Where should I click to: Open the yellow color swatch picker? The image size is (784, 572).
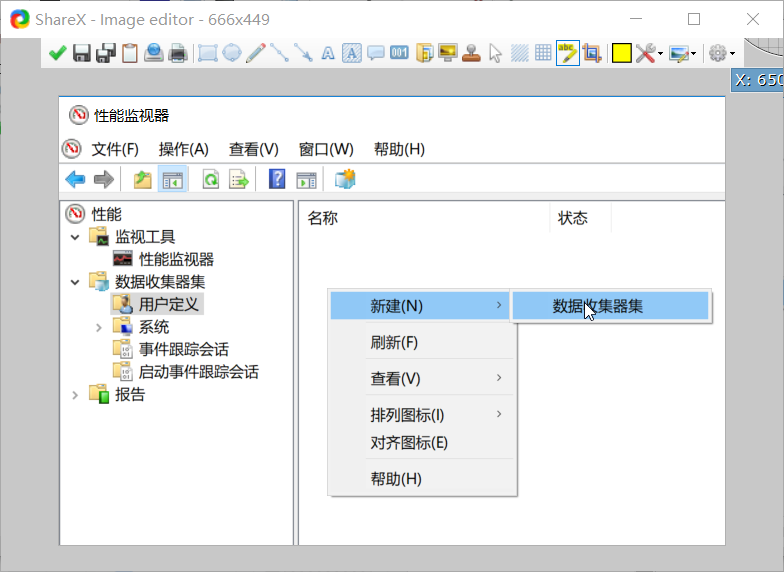(x=621, y=53)
